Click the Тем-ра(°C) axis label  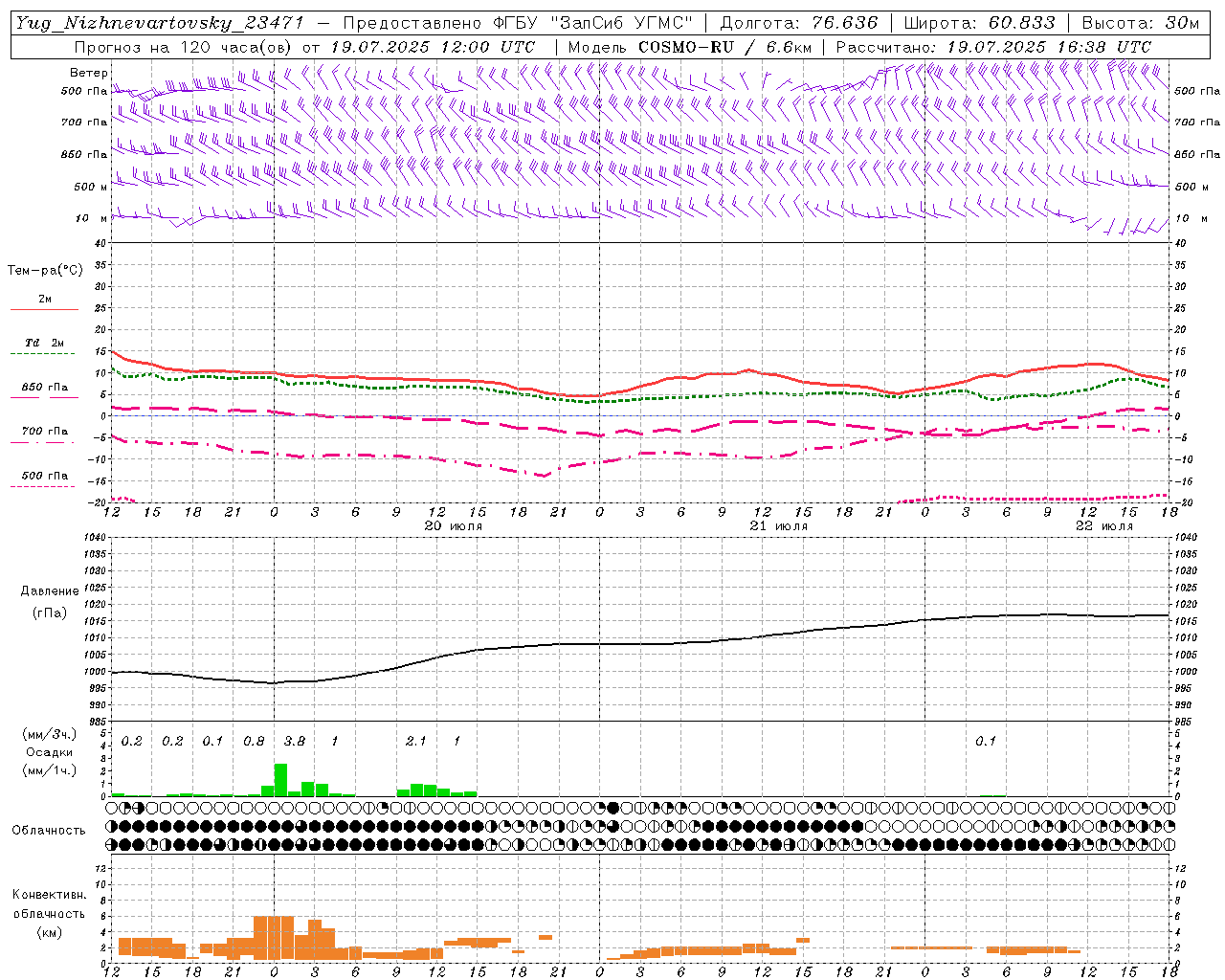click(x=45, y=271)
